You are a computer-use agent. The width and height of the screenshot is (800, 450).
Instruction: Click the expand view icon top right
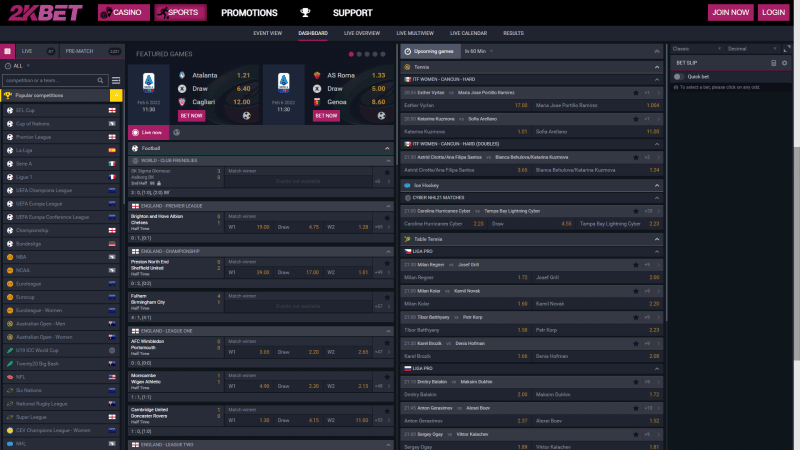click(x=786, y=49)
